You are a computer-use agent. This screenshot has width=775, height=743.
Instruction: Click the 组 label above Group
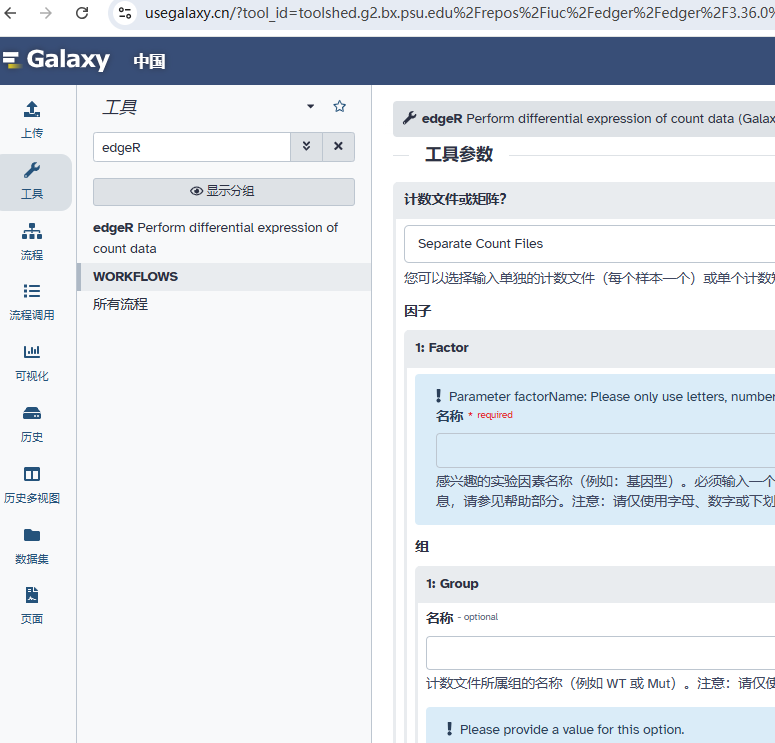pos(422,547)
